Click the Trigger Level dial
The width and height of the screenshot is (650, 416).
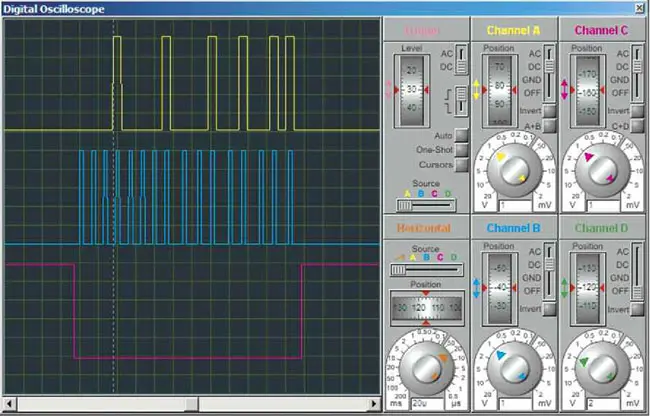(x=413, y=91)
